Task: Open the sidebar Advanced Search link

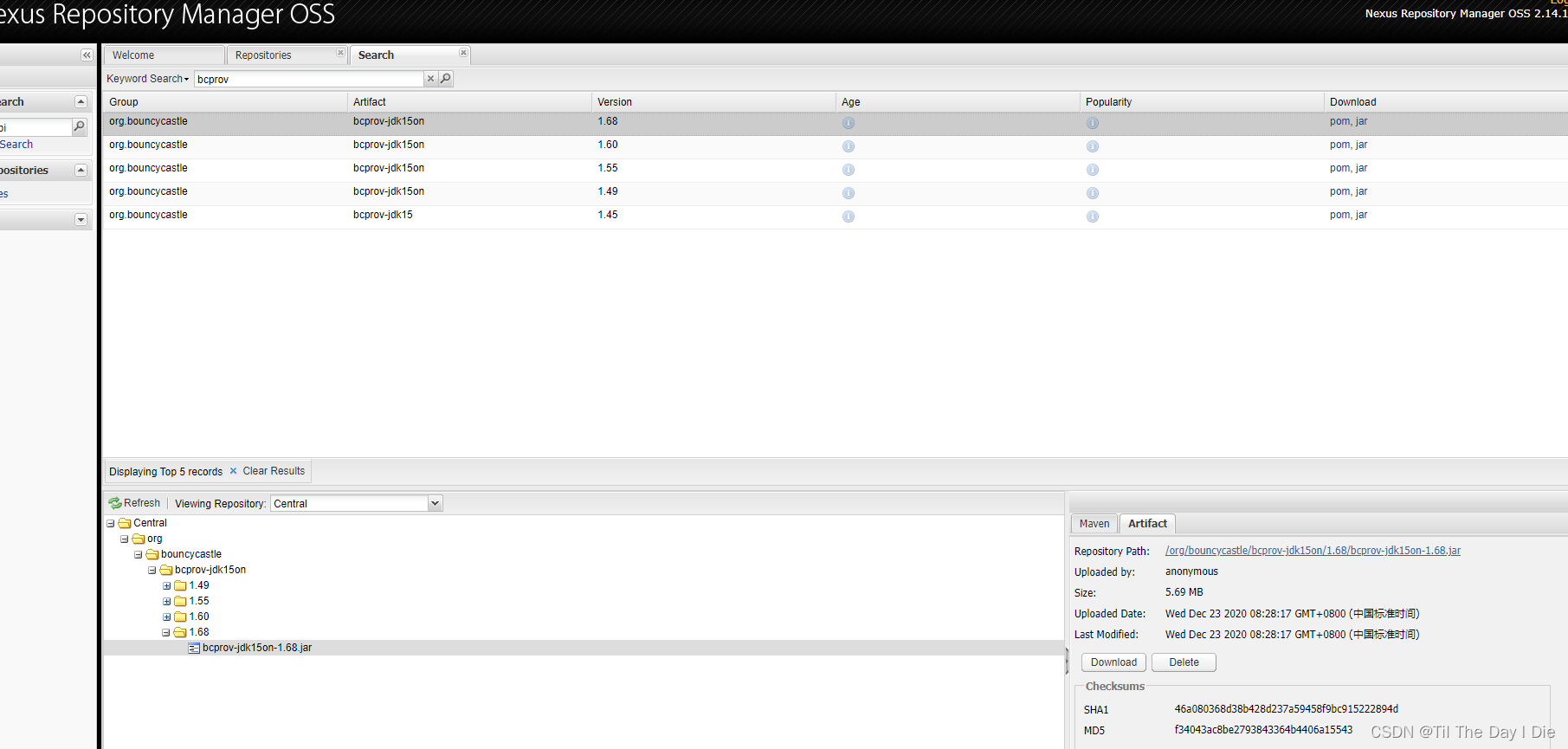Action: (x=16, y=145)
